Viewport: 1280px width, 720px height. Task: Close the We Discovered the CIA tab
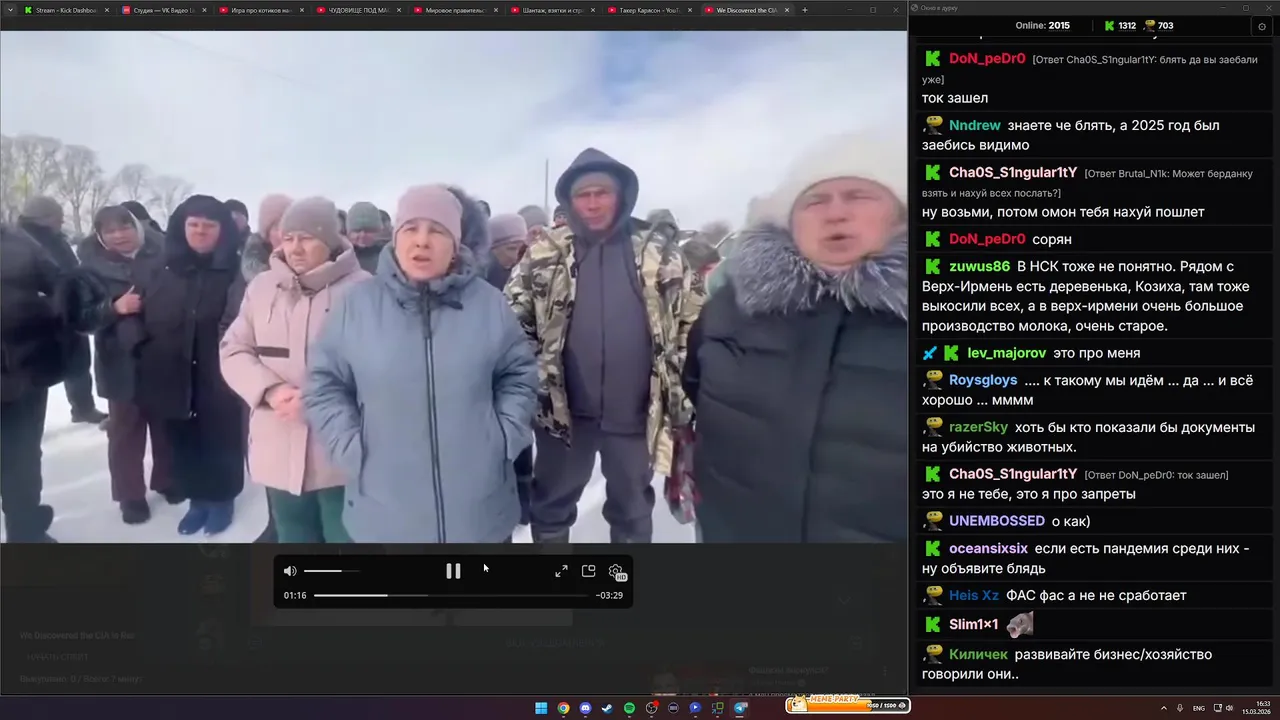pyautogui.click(x=786, y=10)
